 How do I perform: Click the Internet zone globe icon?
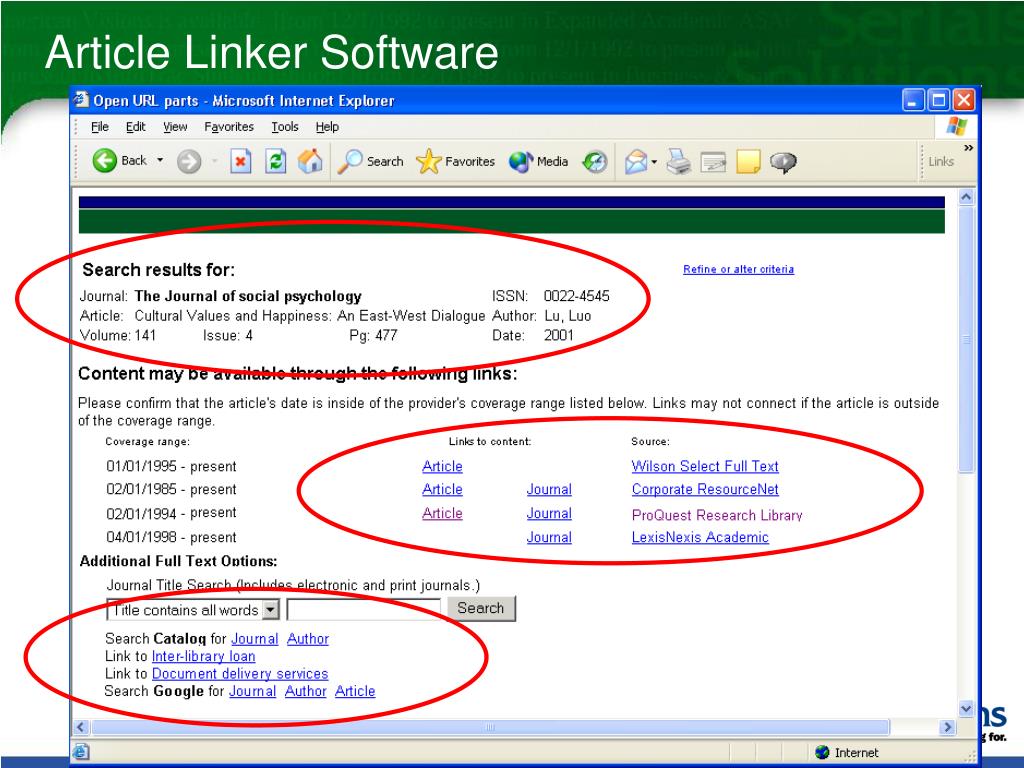click(822, 752)
